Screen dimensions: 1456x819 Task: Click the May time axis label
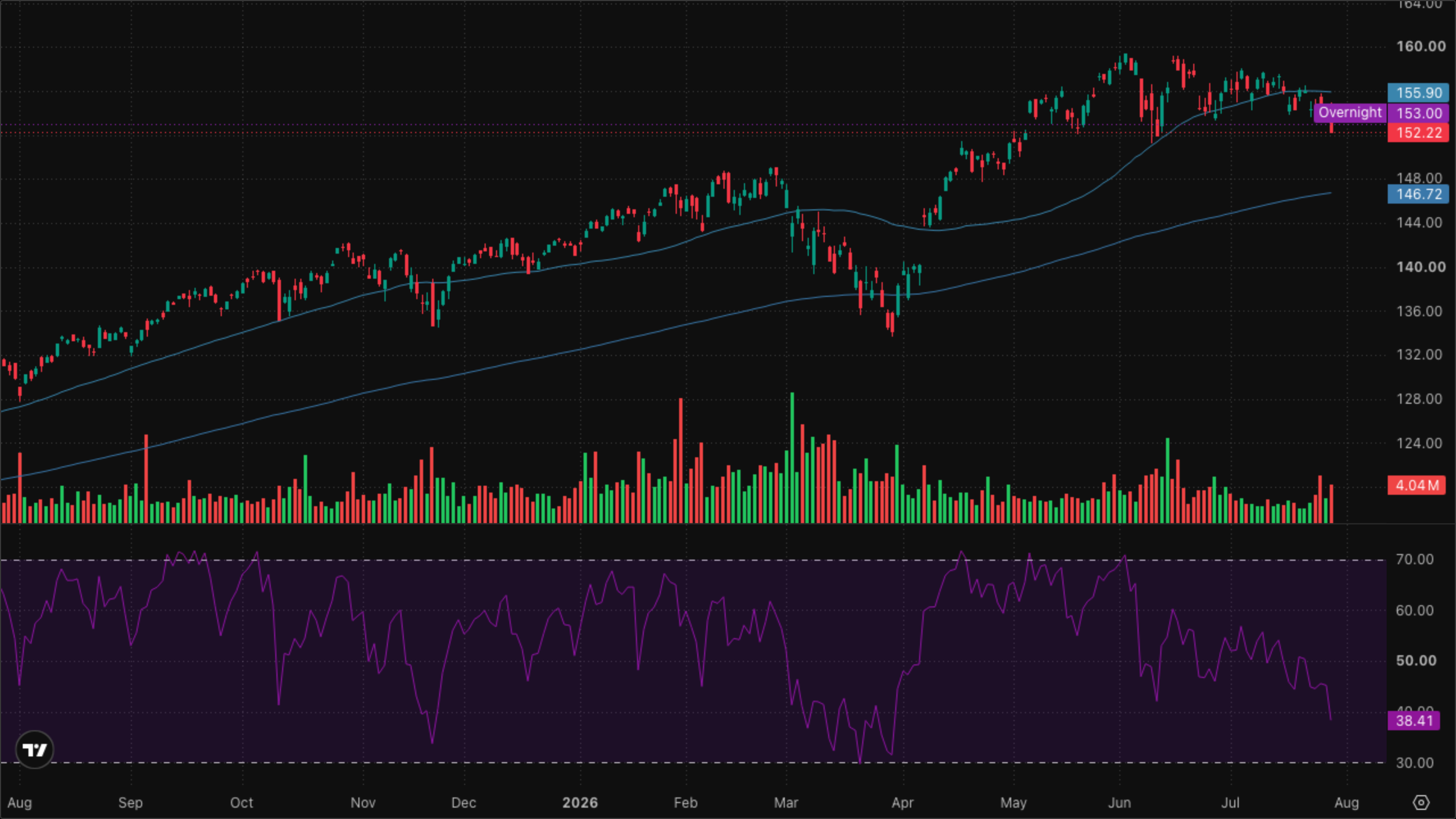tap(1014, 803)
